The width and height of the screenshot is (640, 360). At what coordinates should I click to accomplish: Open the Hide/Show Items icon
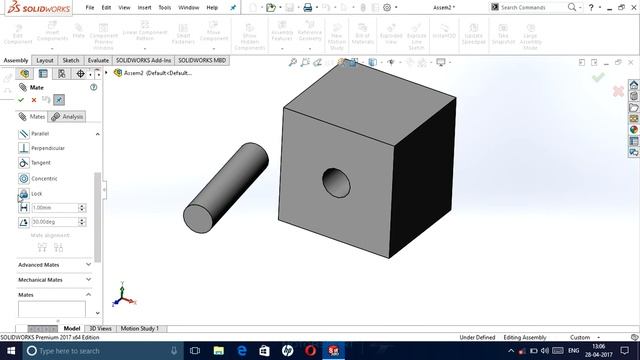tap(391, 62)
